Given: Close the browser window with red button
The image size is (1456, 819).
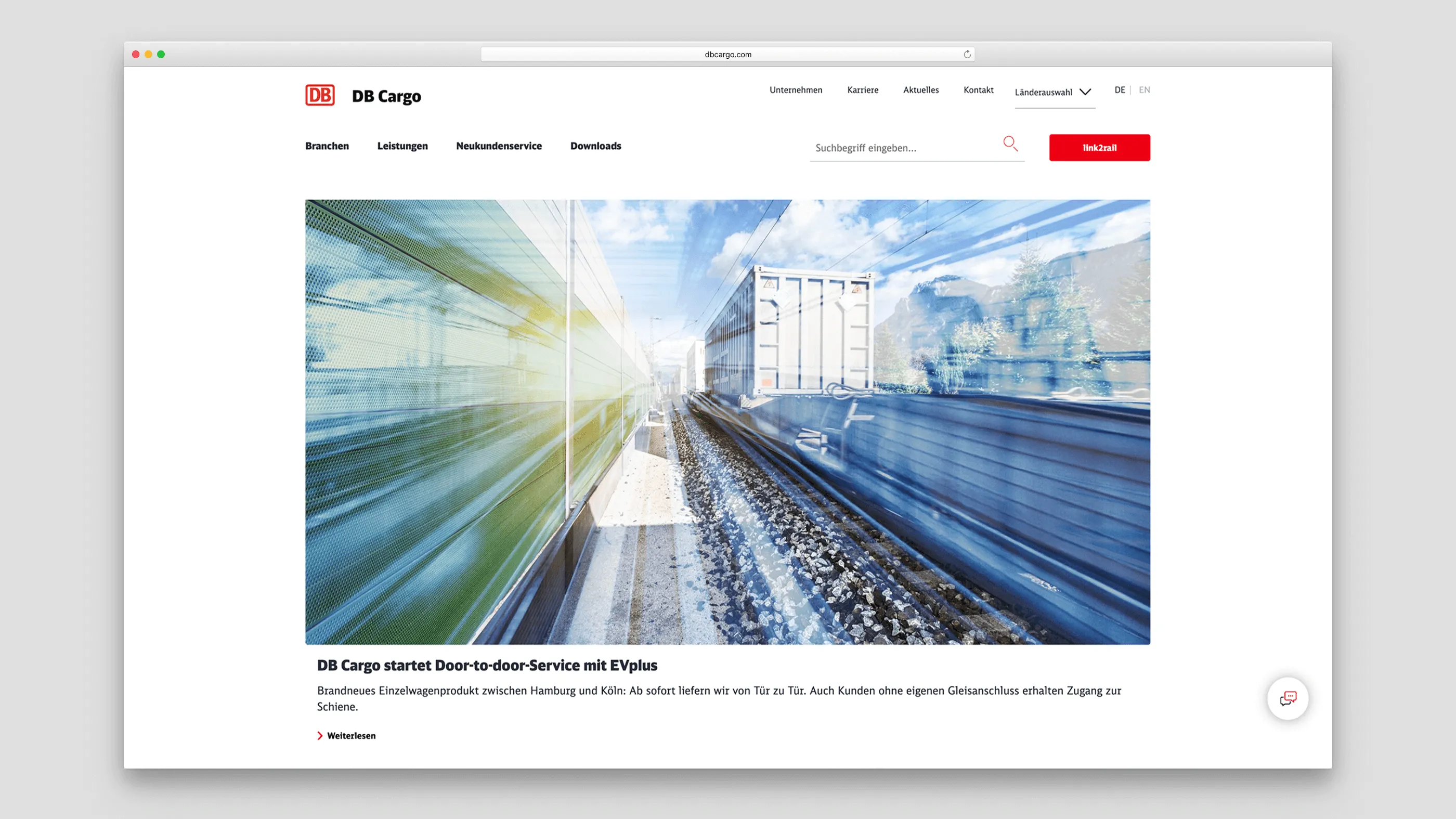Looking at the screenshot, I should [136, 54].
